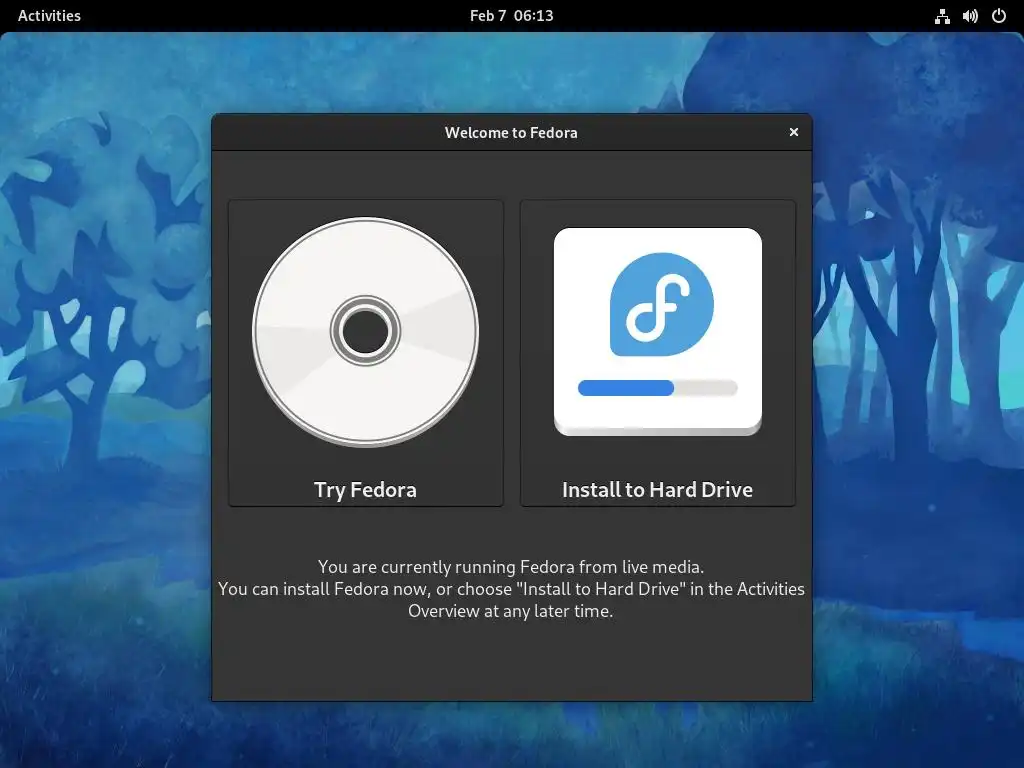Click the wired network status icon
Image resolution: width=1024 pixels, height=768 pixels.
[942, 16]
